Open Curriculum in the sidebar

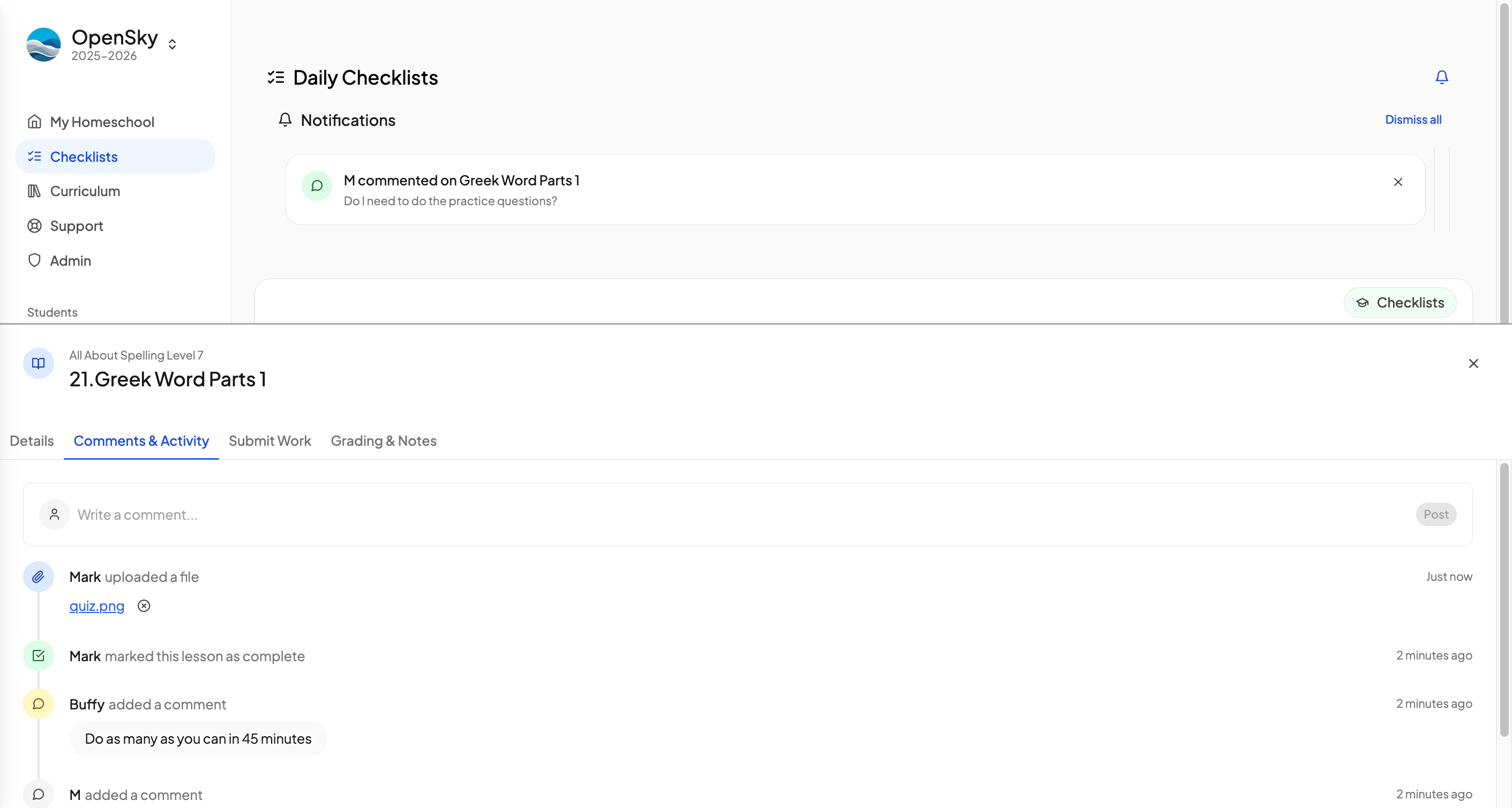tap(85, 191)
